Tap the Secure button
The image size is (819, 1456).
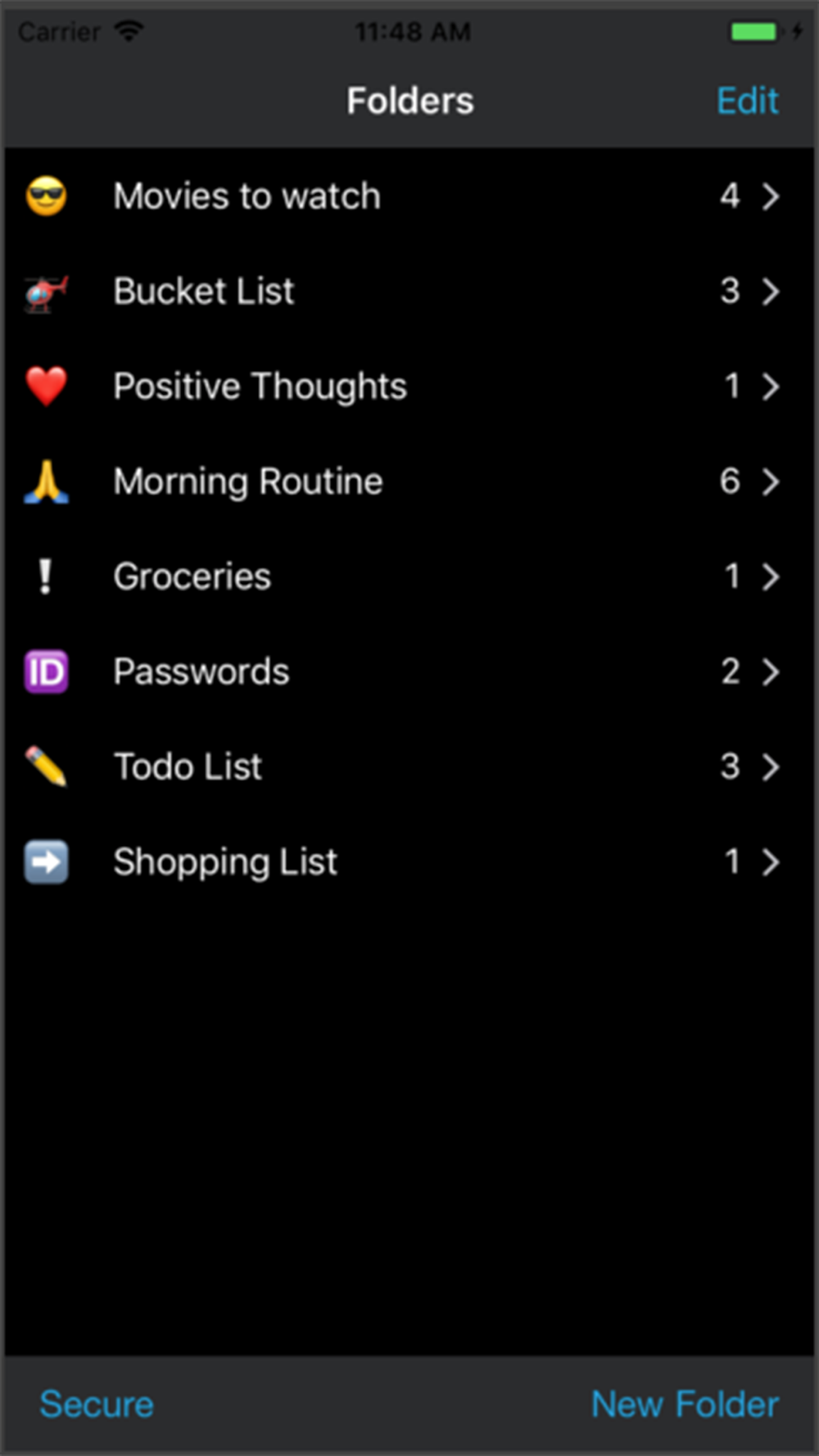pos(97,1404)
